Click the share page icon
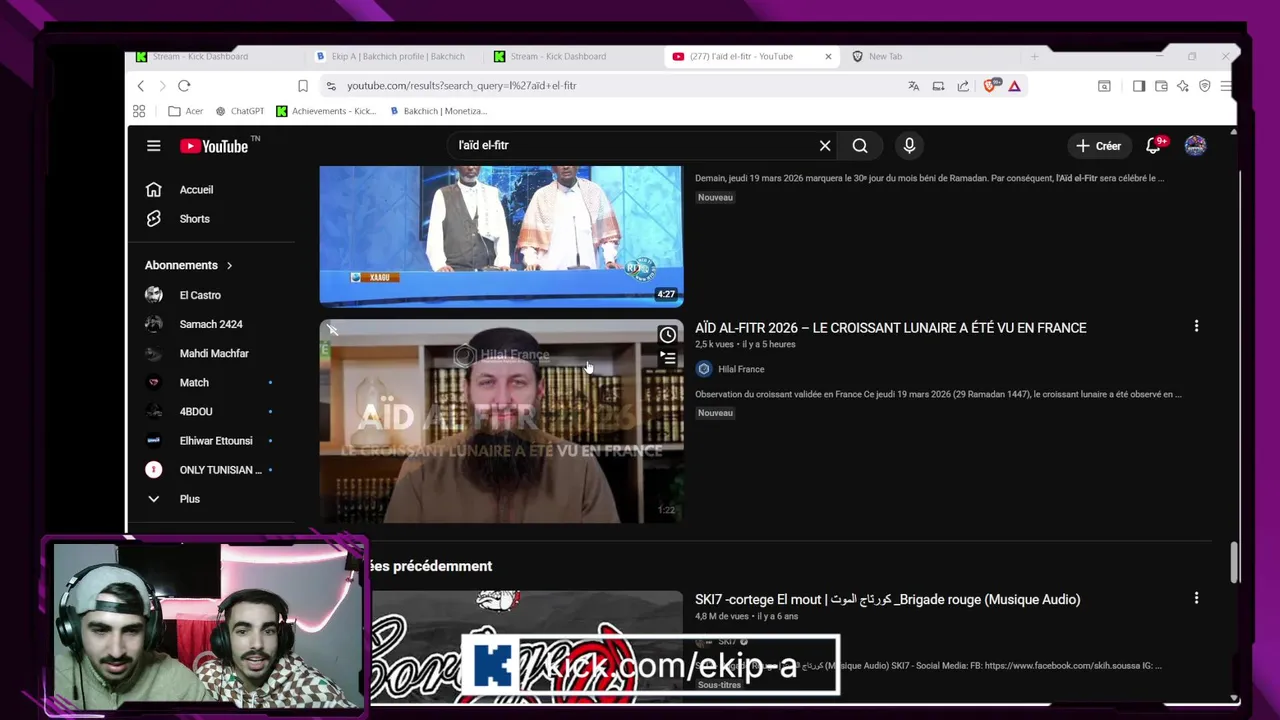The image size is (1280, 720). click(x=963, y=86)
